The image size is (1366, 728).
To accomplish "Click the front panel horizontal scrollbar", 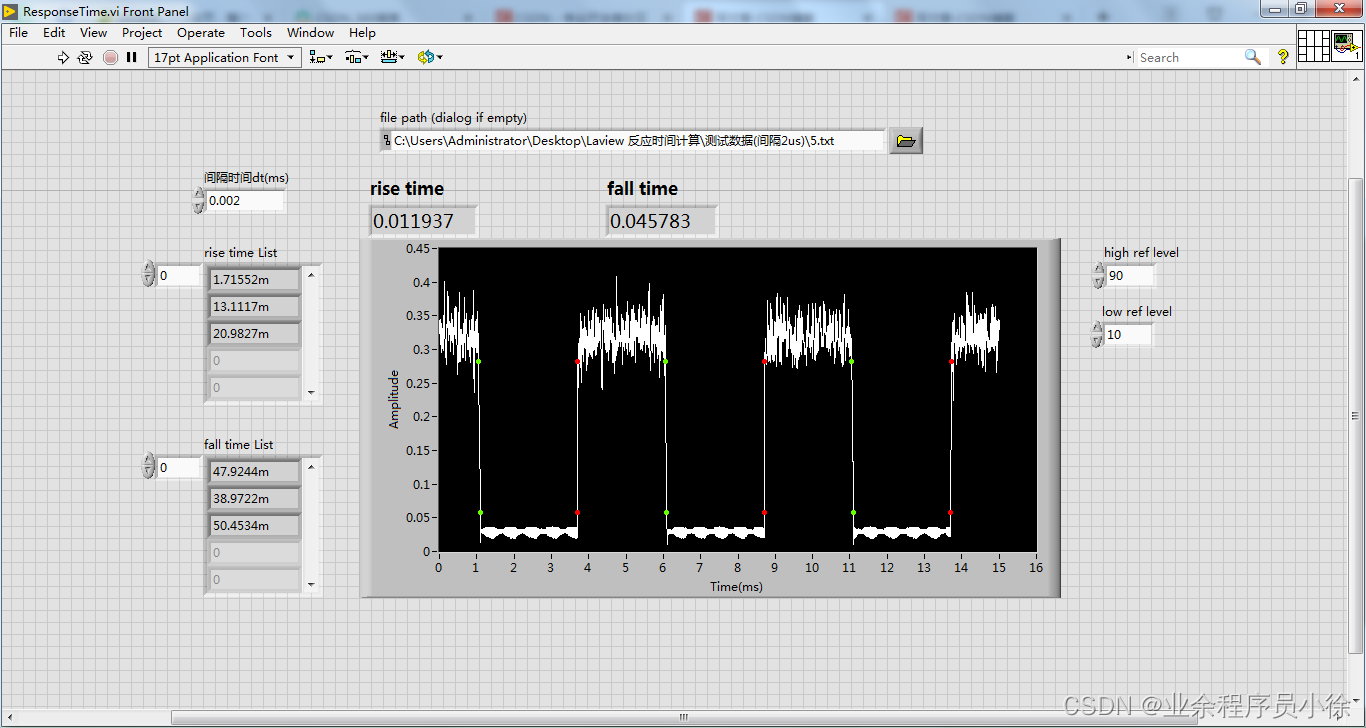I will click(684, 716).
